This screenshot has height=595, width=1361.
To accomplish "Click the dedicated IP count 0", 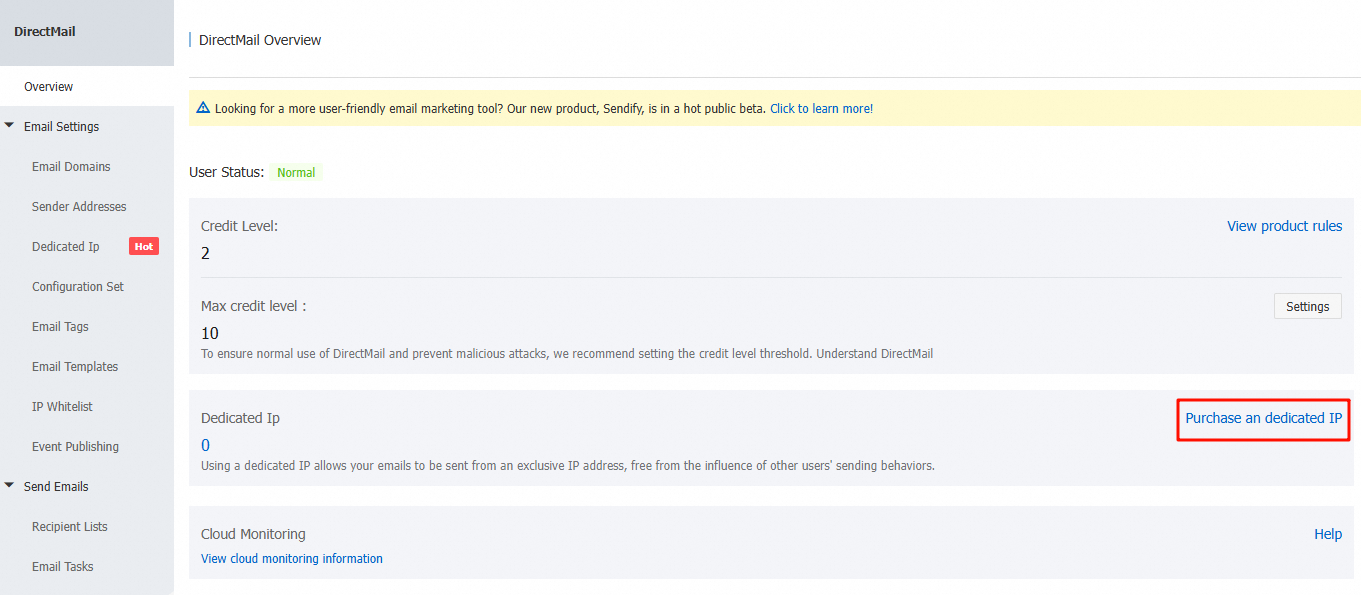I will 205,445.
